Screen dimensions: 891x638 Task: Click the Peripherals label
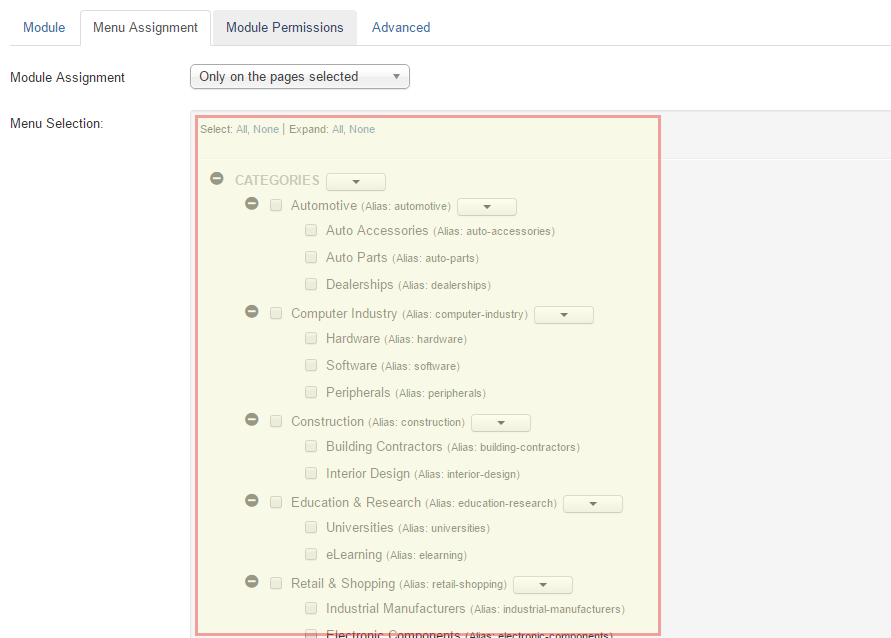(x=358, y=392)
